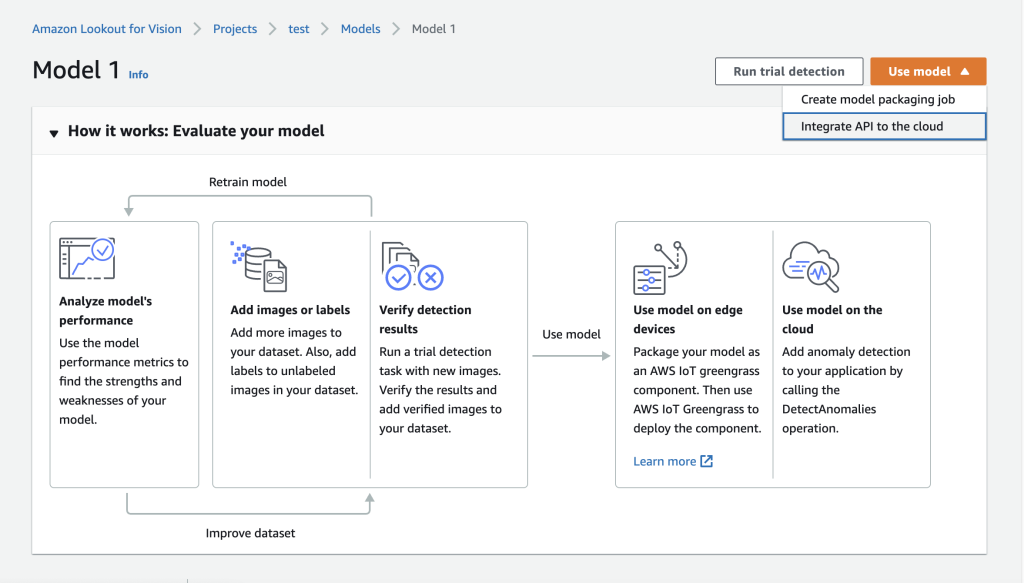Click the Add images or labels database icon
Image resolution: width=1024 pixels, height=583 pixels.
[x=259, y=266]
